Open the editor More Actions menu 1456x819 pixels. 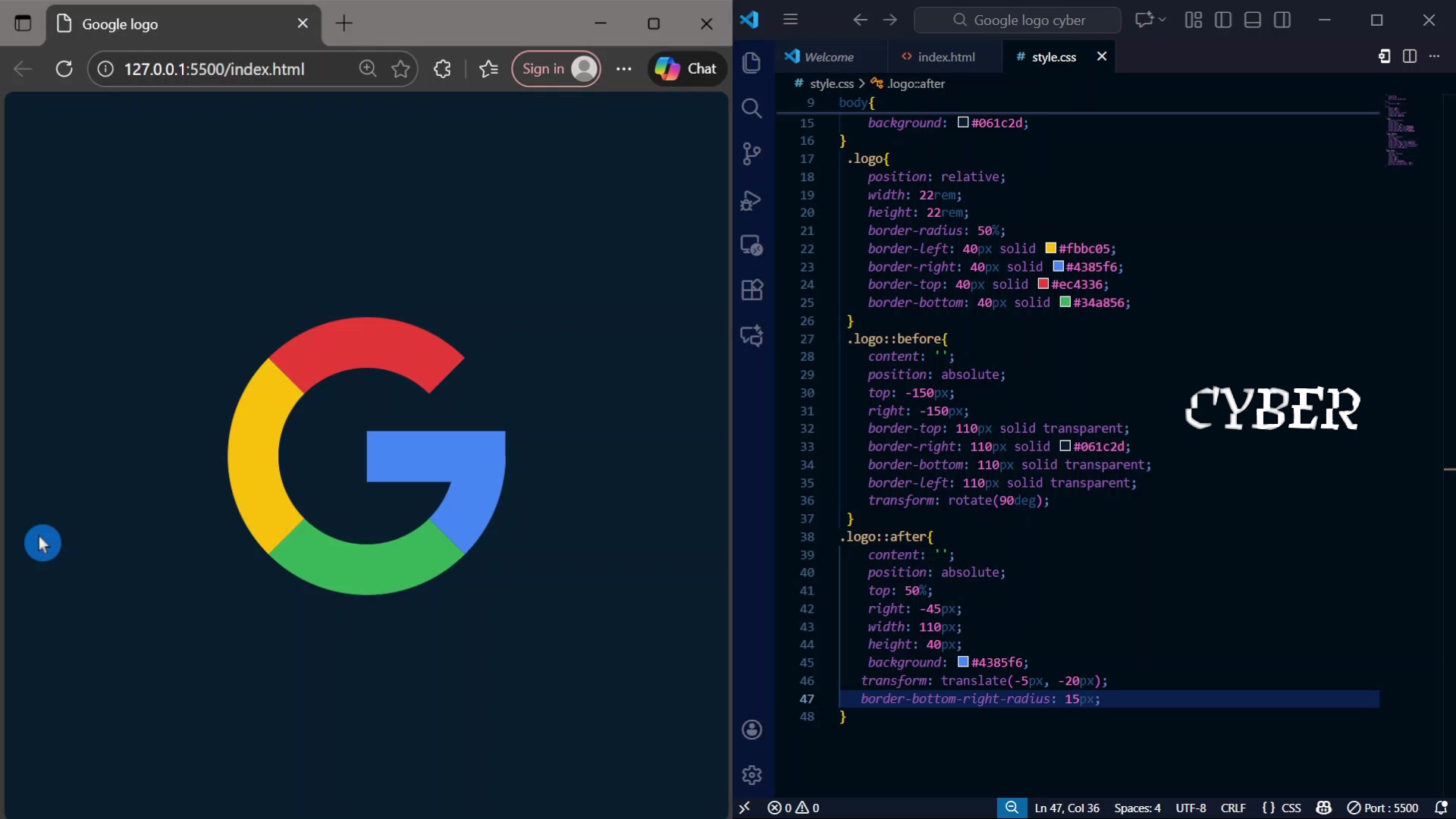point(1434,56)
